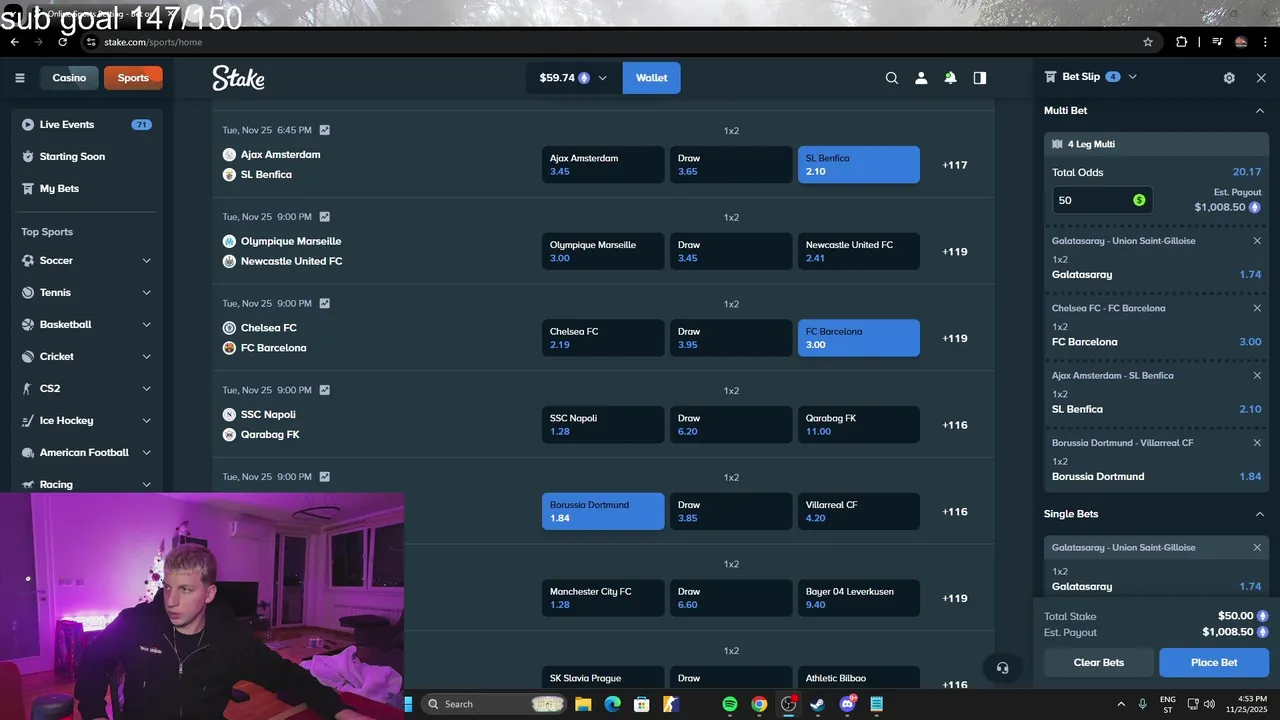Open the hamburger menu icon
The image size is (1280, 720).
coord(19,78)
